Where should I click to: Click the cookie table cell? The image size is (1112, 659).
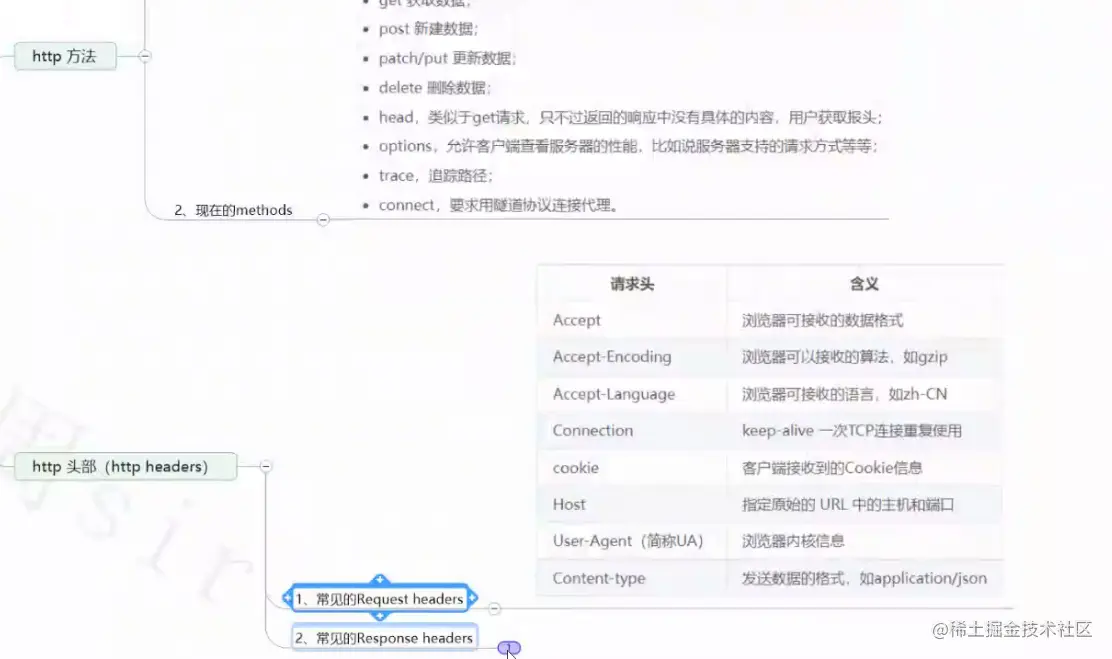coord(632,467)
